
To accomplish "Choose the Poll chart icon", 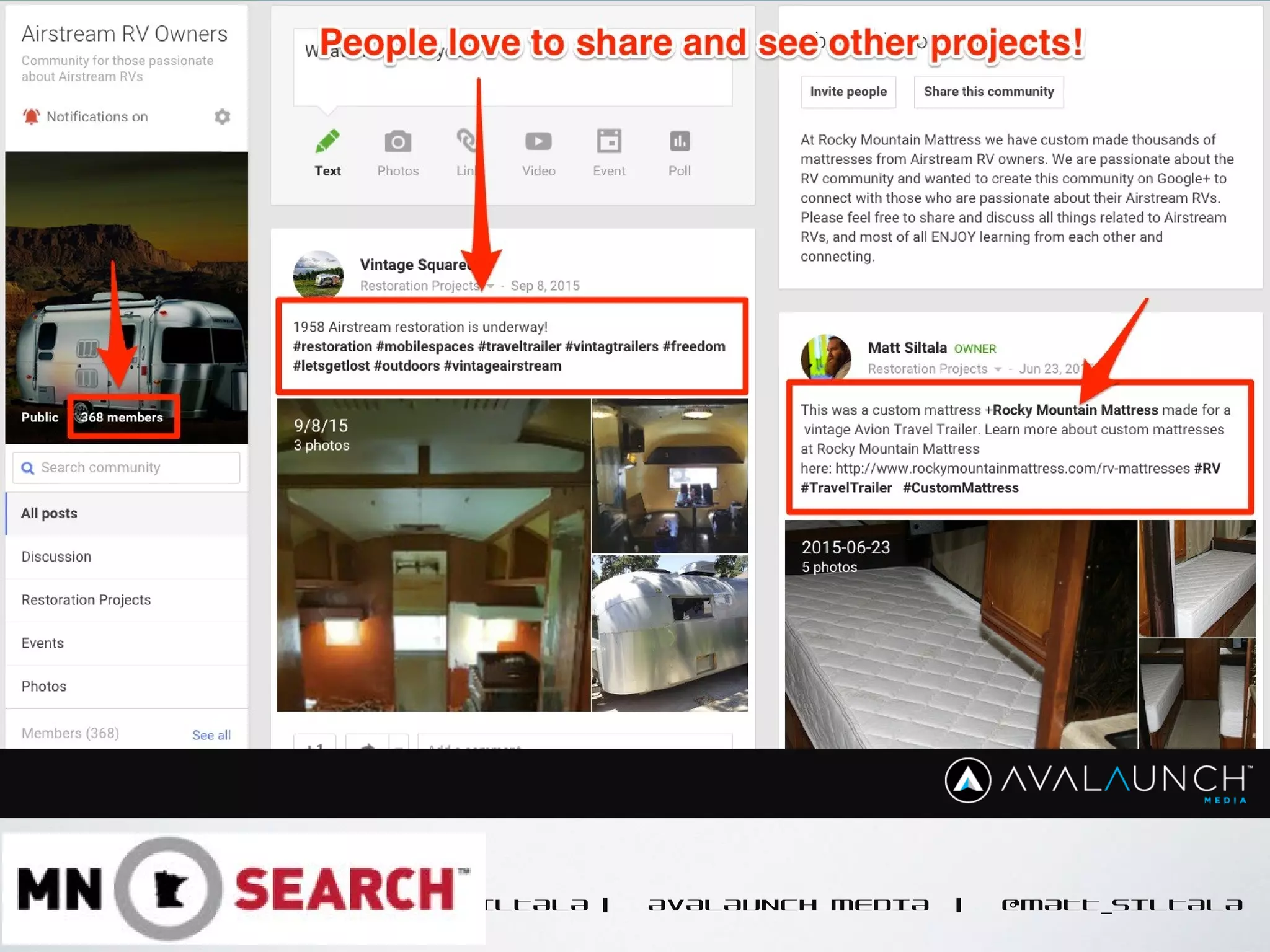I will (680, 141).
